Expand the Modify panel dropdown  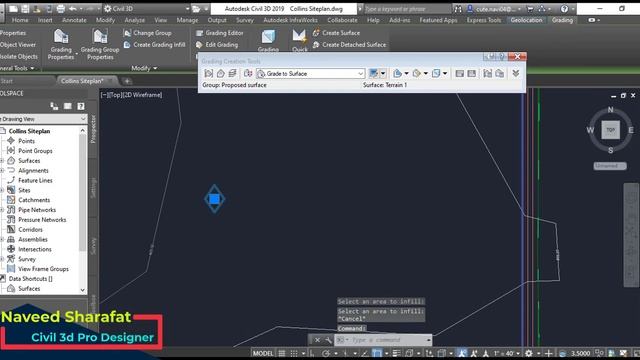click(x=144, y=68)
